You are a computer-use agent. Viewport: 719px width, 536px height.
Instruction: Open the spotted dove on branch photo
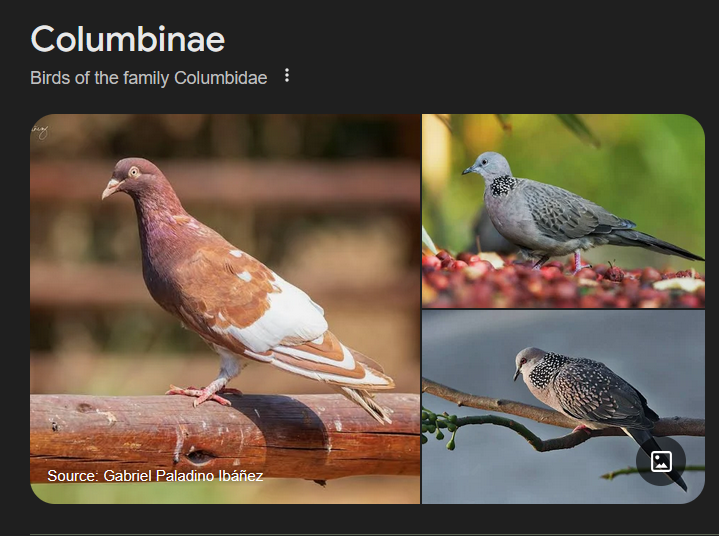pos(563,407)
